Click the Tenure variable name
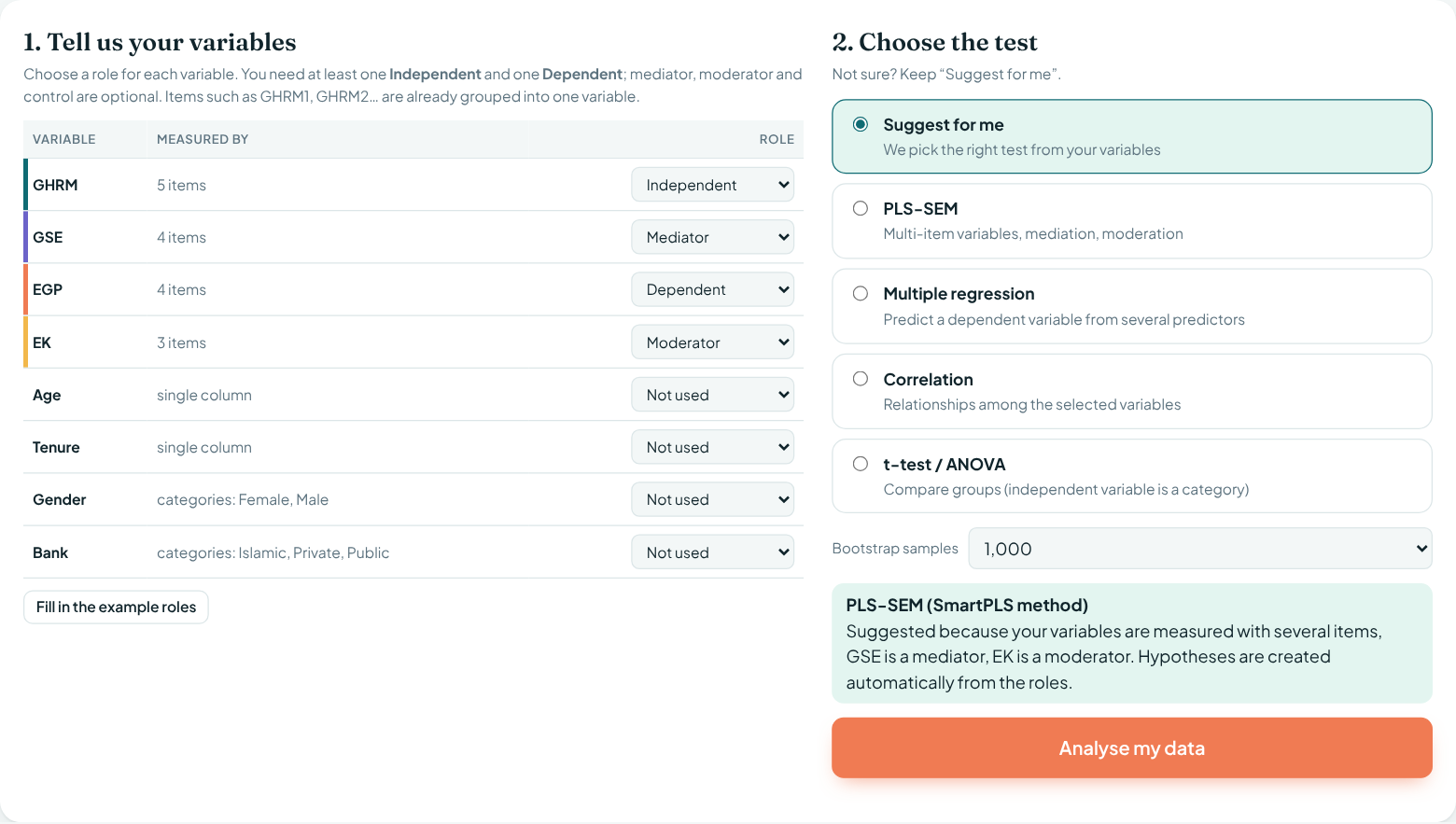Image resolution: width=1456 pixels, height=824 pixels. tap(56, 447)
